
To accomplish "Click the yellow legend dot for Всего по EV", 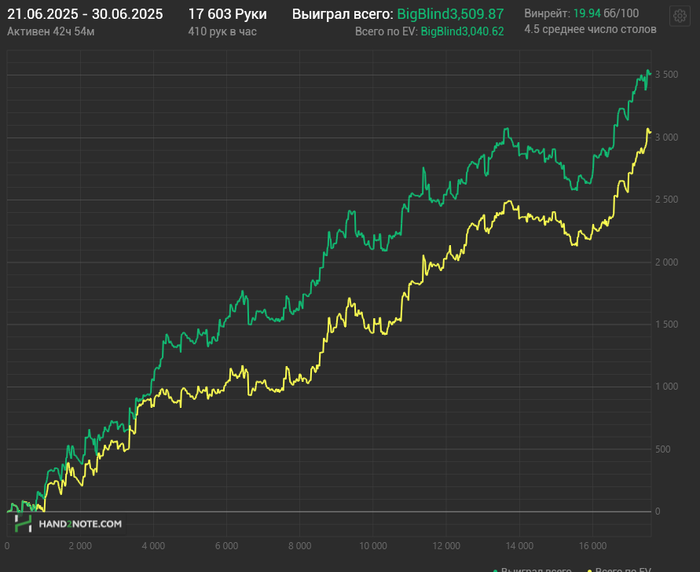I will tap(587, 569).
